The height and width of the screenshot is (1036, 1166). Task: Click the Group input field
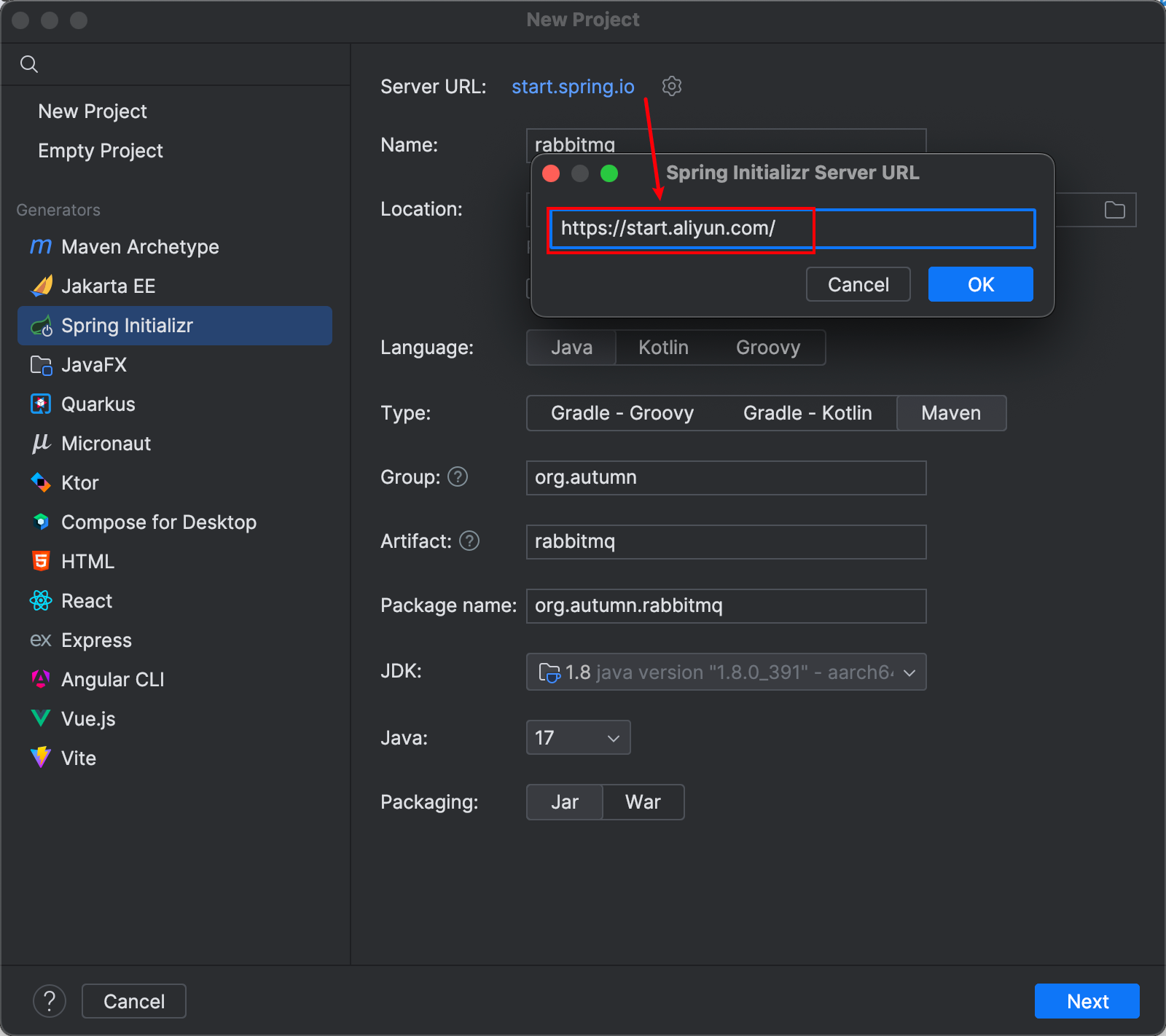(x=726, y=477)
